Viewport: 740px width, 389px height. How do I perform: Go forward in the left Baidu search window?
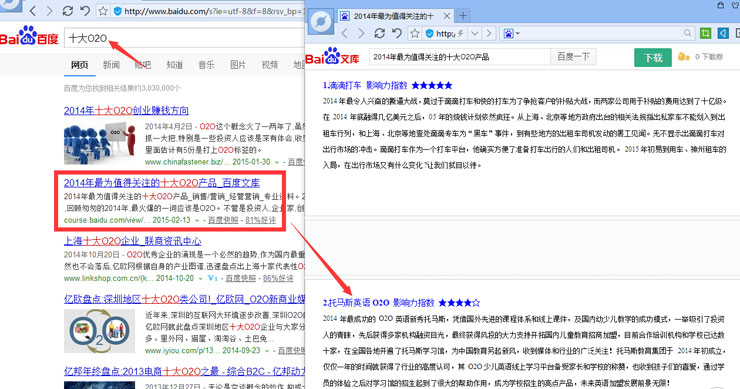tap(50, 11)
